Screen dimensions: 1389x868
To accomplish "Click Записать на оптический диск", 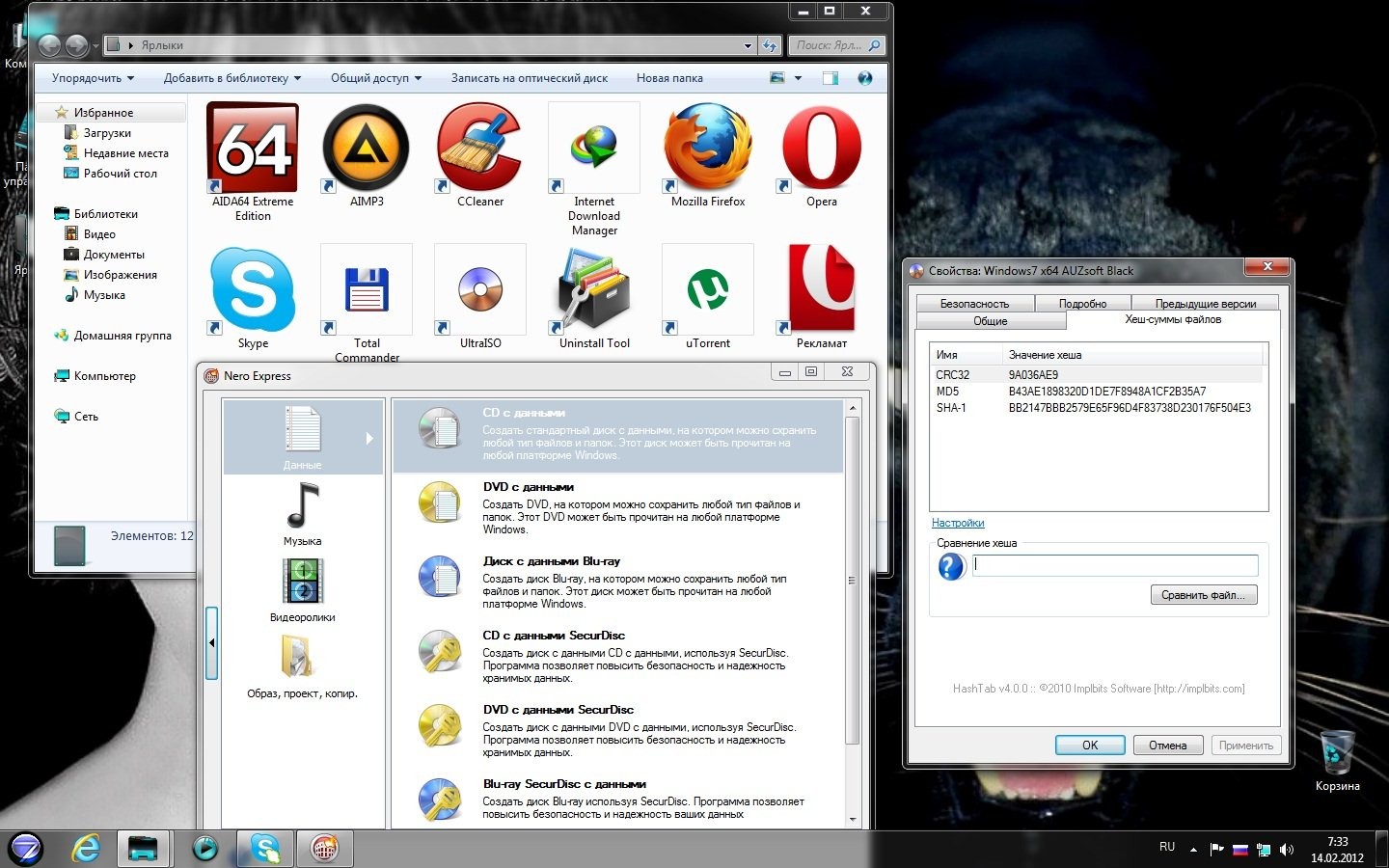I will pyautogui.click(x=530, y=78).
